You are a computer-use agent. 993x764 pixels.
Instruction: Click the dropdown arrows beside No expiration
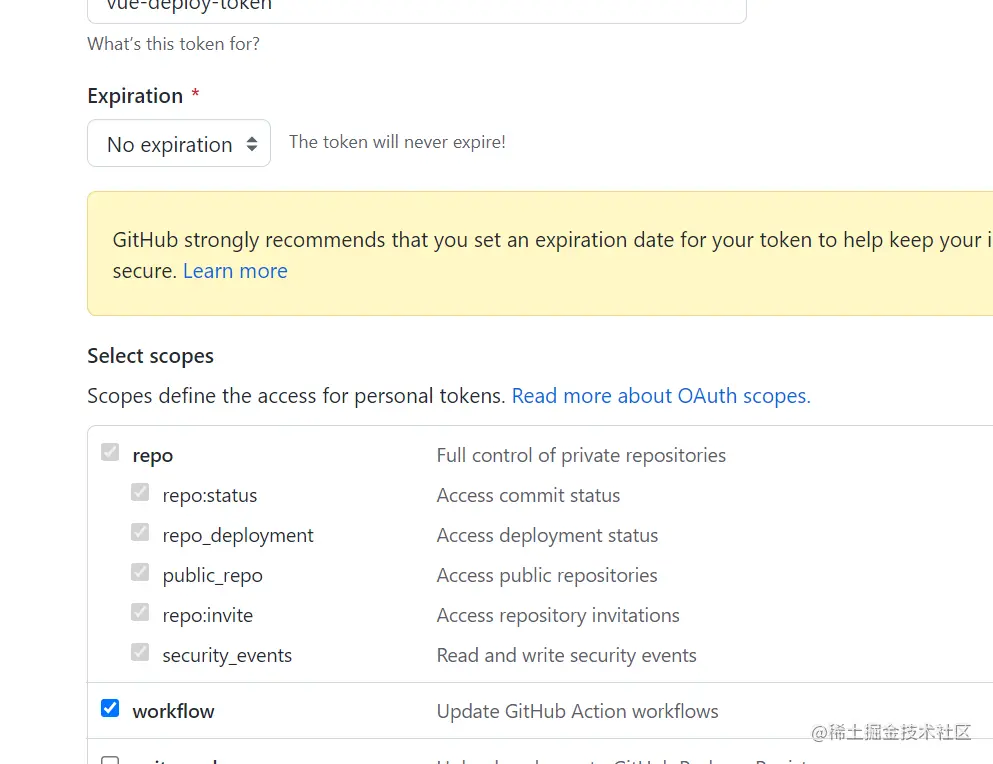click(252, 144)
